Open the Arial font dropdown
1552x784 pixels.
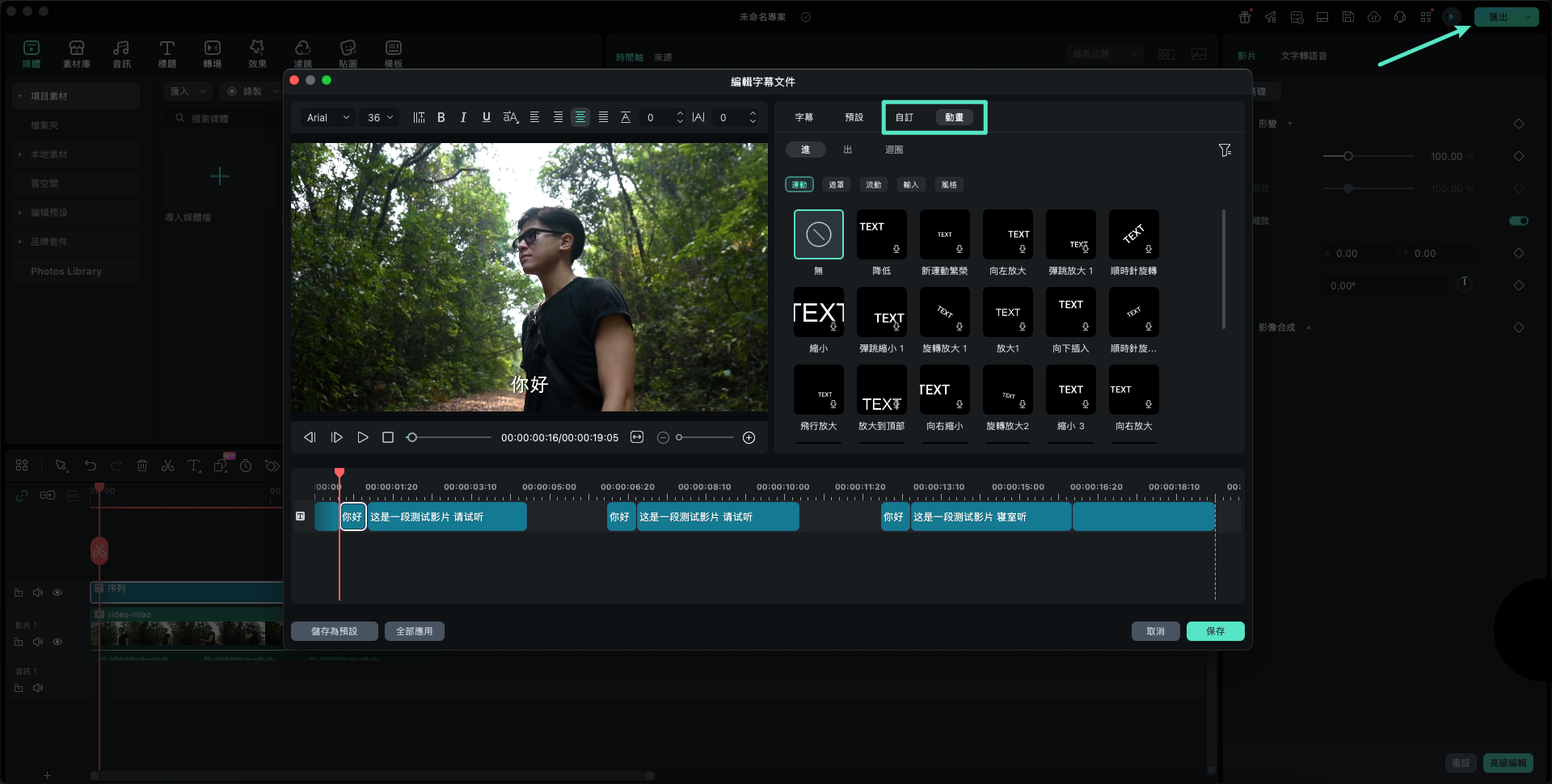tap(328, 117)
